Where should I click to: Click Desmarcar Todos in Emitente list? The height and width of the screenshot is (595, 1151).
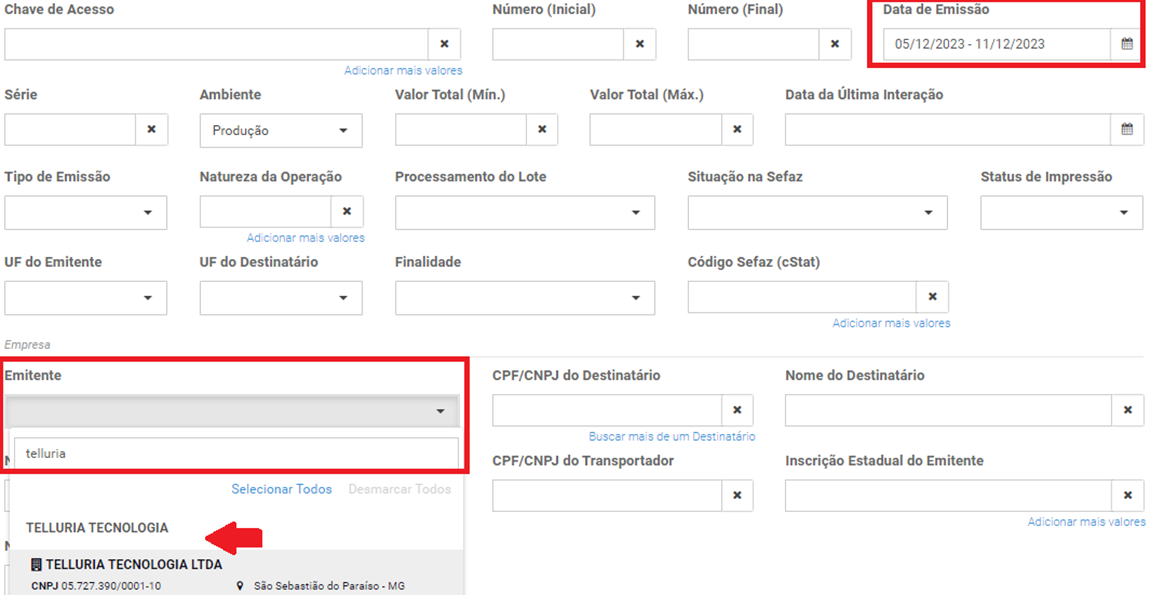point(399,489)
